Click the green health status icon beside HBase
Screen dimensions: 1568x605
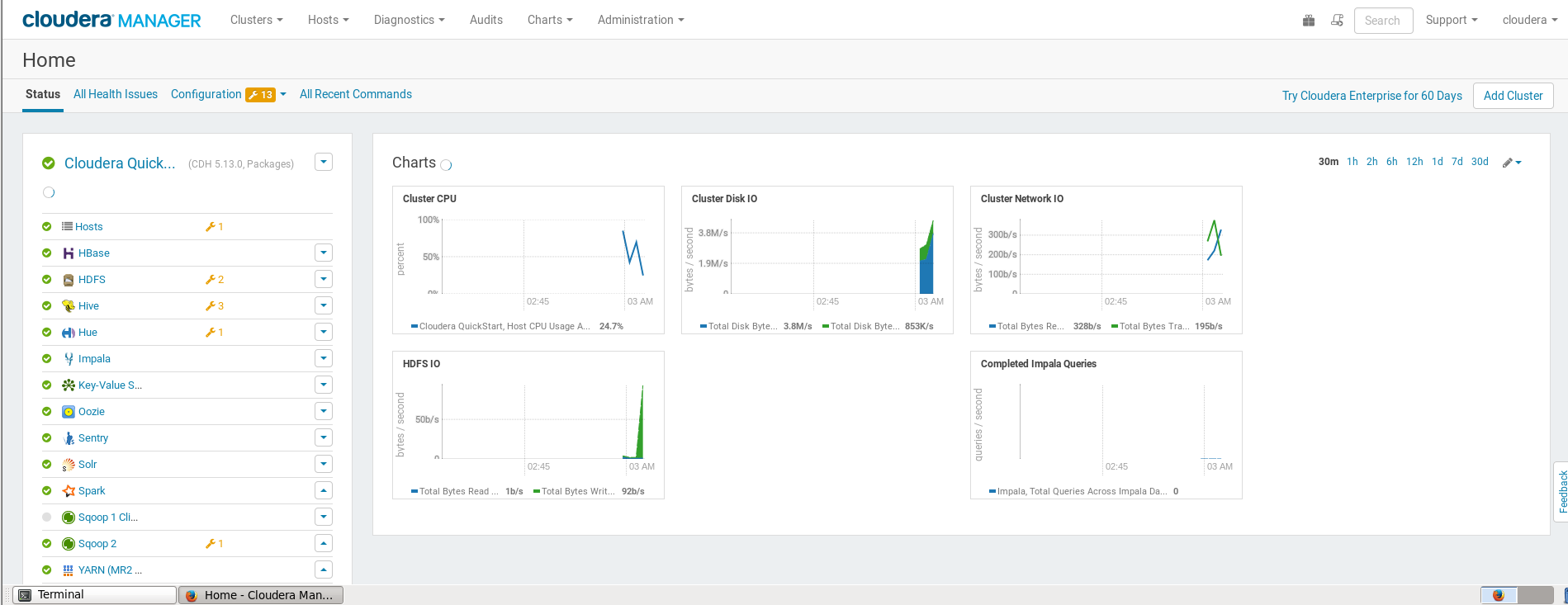tap(47, 253)
